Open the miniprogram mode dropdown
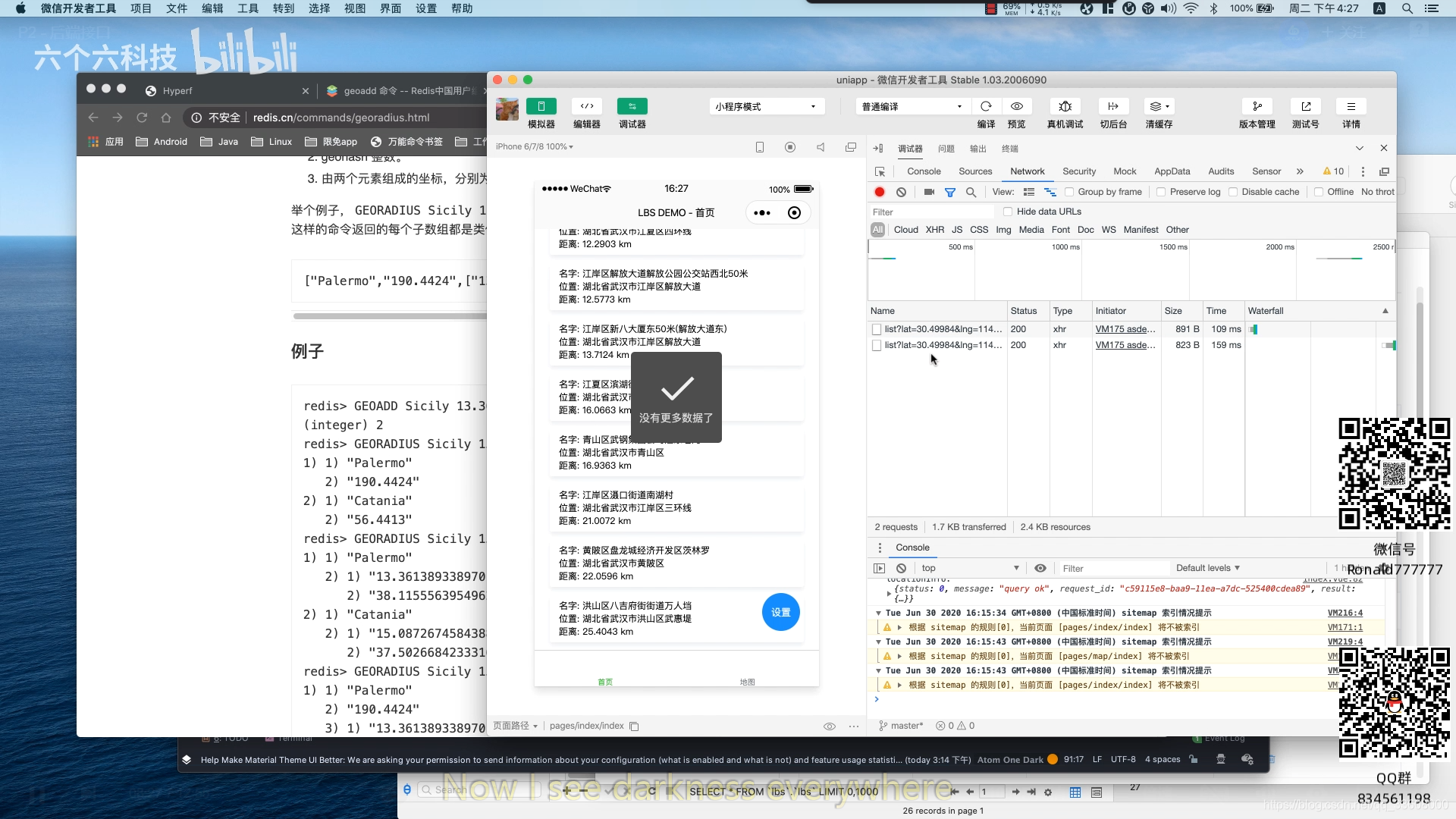The width and height of the screenshot is (1456, 819). click(766, 107)
